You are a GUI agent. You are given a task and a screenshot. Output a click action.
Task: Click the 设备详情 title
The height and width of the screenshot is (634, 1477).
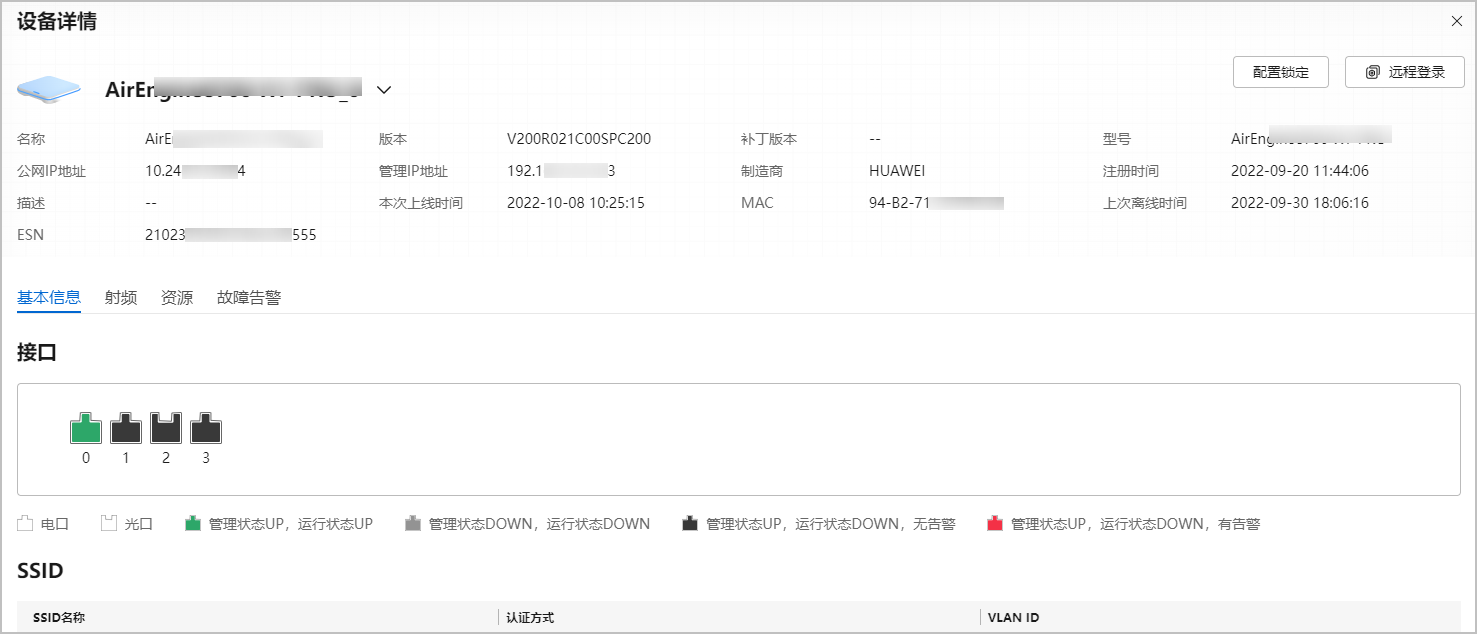[x=57, y=21]
